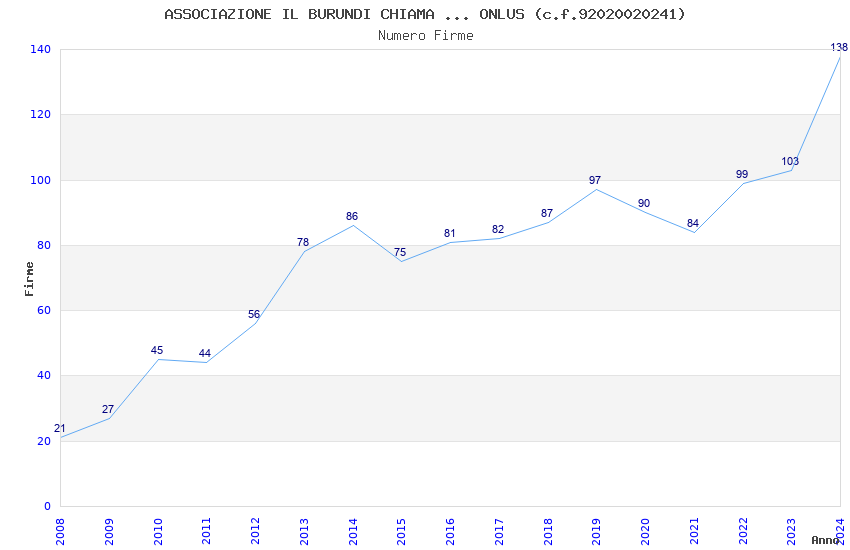Click the data label 84 for 2021
The image size is (850, 550).
[693, 223]
